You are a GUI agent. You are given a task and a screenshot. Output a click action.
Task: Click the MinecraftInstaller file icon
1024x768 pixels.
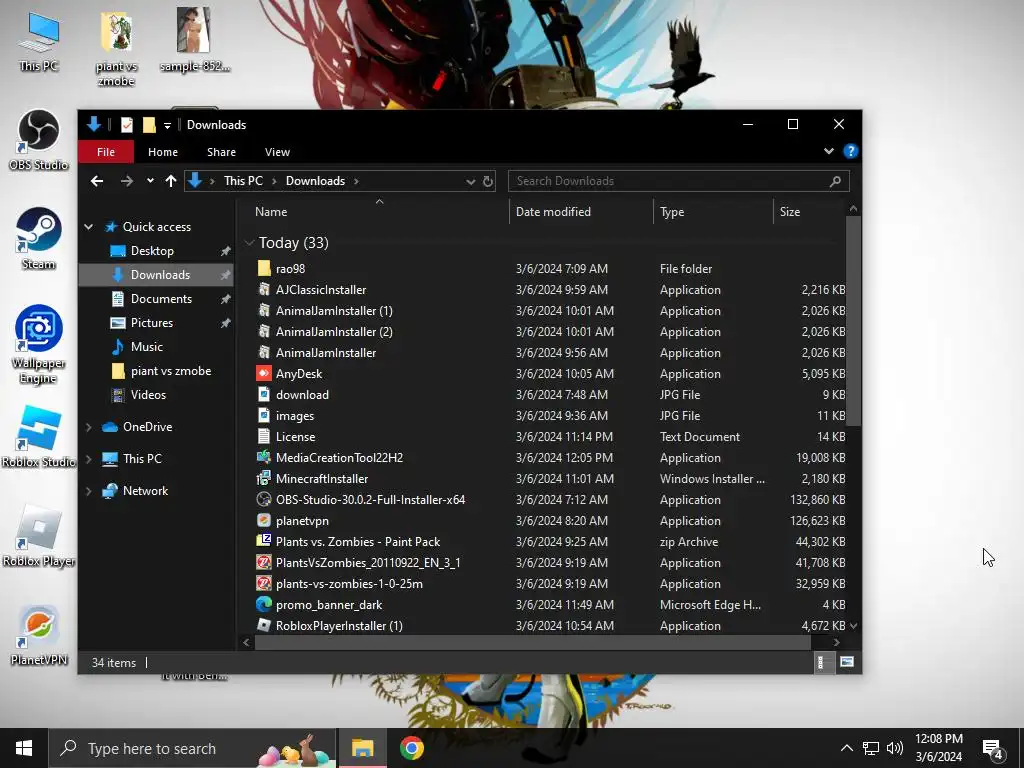(264, 479)
